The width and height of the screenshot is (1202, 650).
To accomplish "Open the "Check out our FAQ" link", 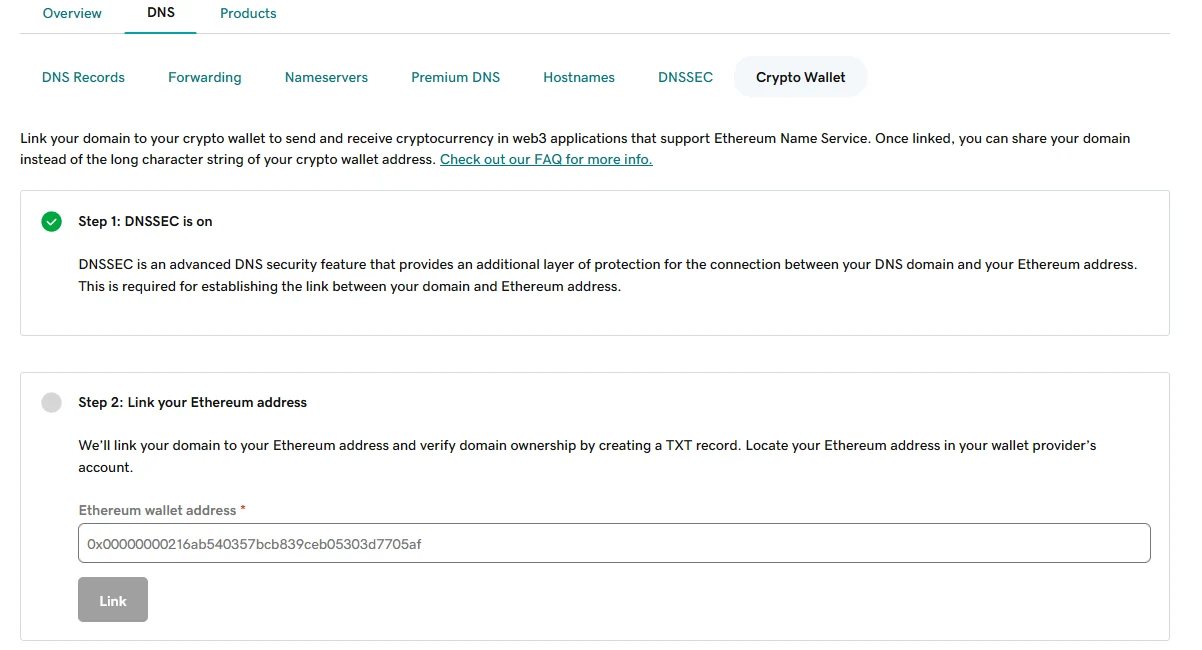I will point(546,159).
